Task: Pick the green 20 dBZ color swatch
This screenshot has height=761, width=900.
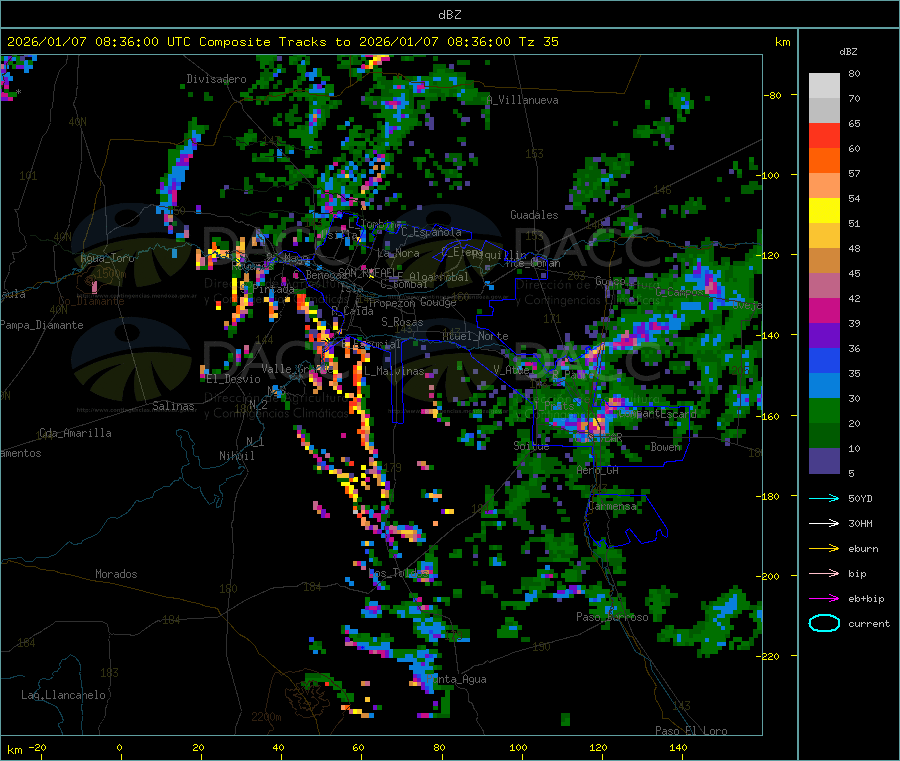Action: coord(824,411)
